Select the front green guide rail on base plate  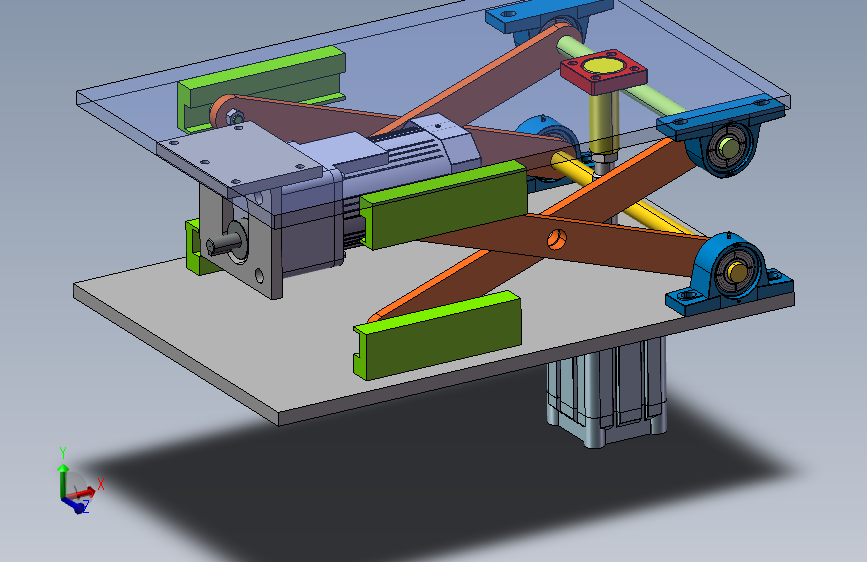click(437, 335)
